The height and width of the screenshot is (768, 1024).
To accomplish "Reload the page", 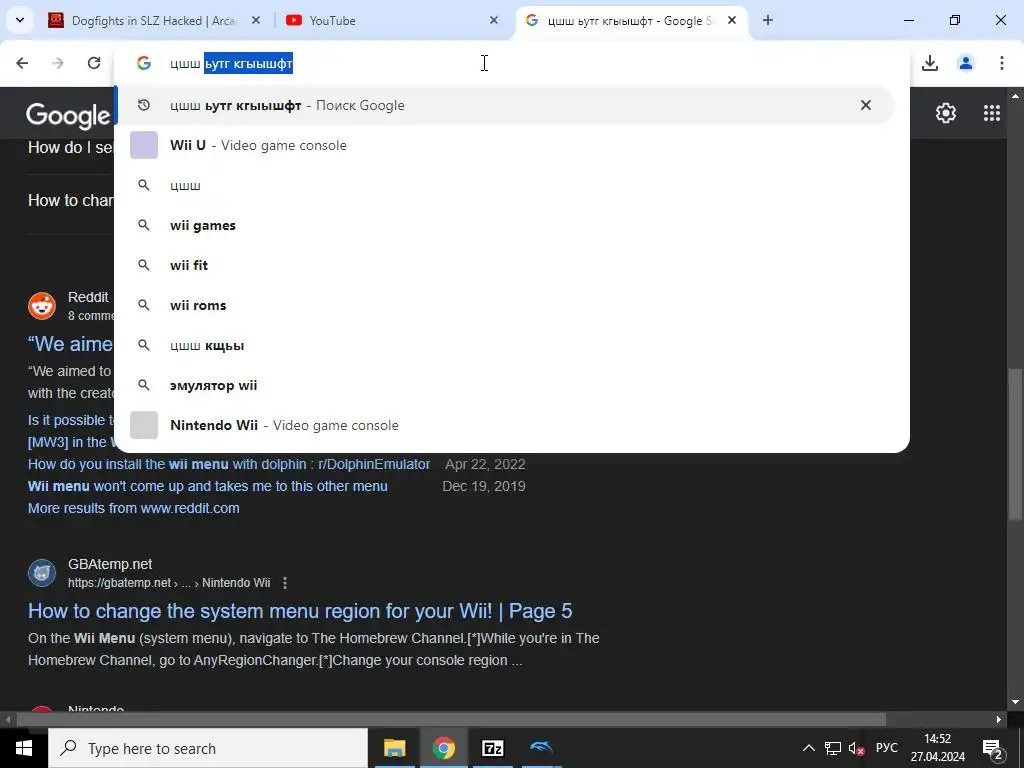I will point(94,63).
